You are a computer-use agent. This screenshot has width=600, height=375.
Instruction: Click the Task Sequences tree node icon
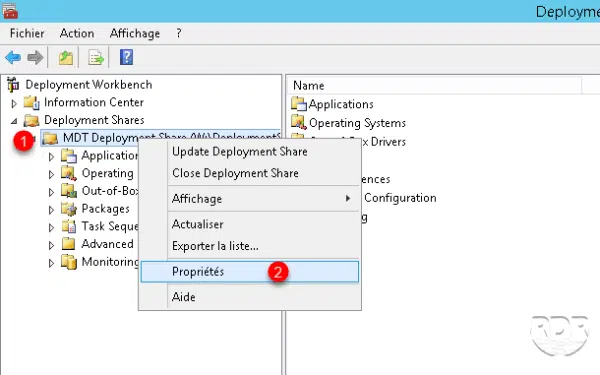pos(69,227)
